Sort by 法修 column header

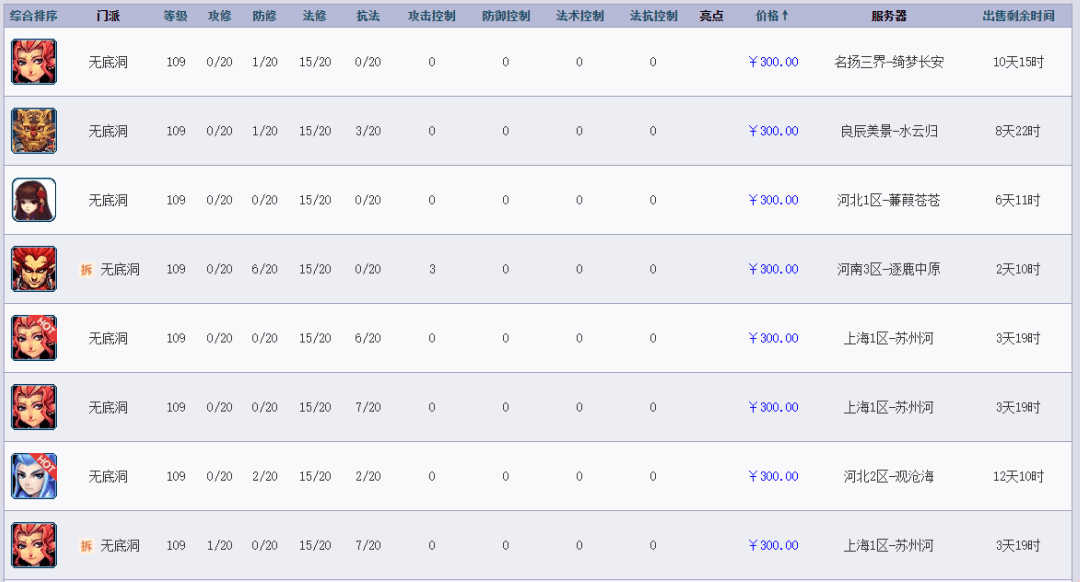pos(314,16)
